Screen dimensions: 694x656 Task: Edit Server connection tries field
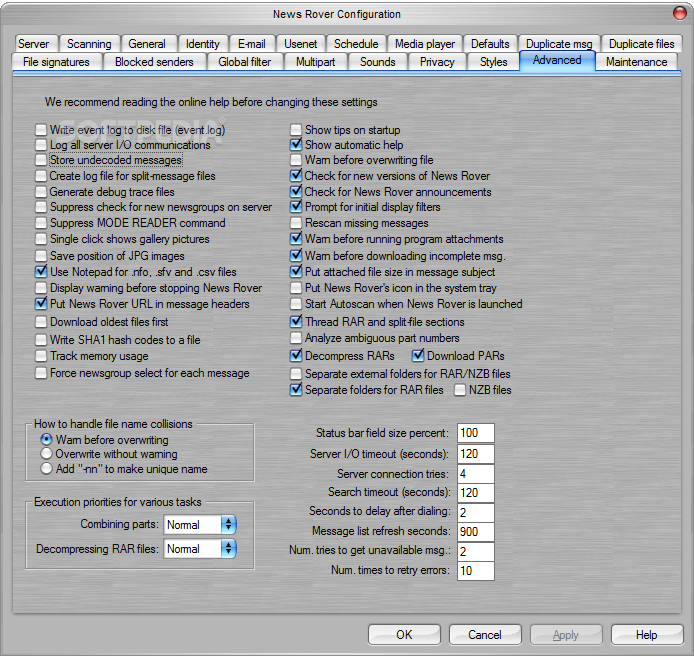(x=476, y=474)
